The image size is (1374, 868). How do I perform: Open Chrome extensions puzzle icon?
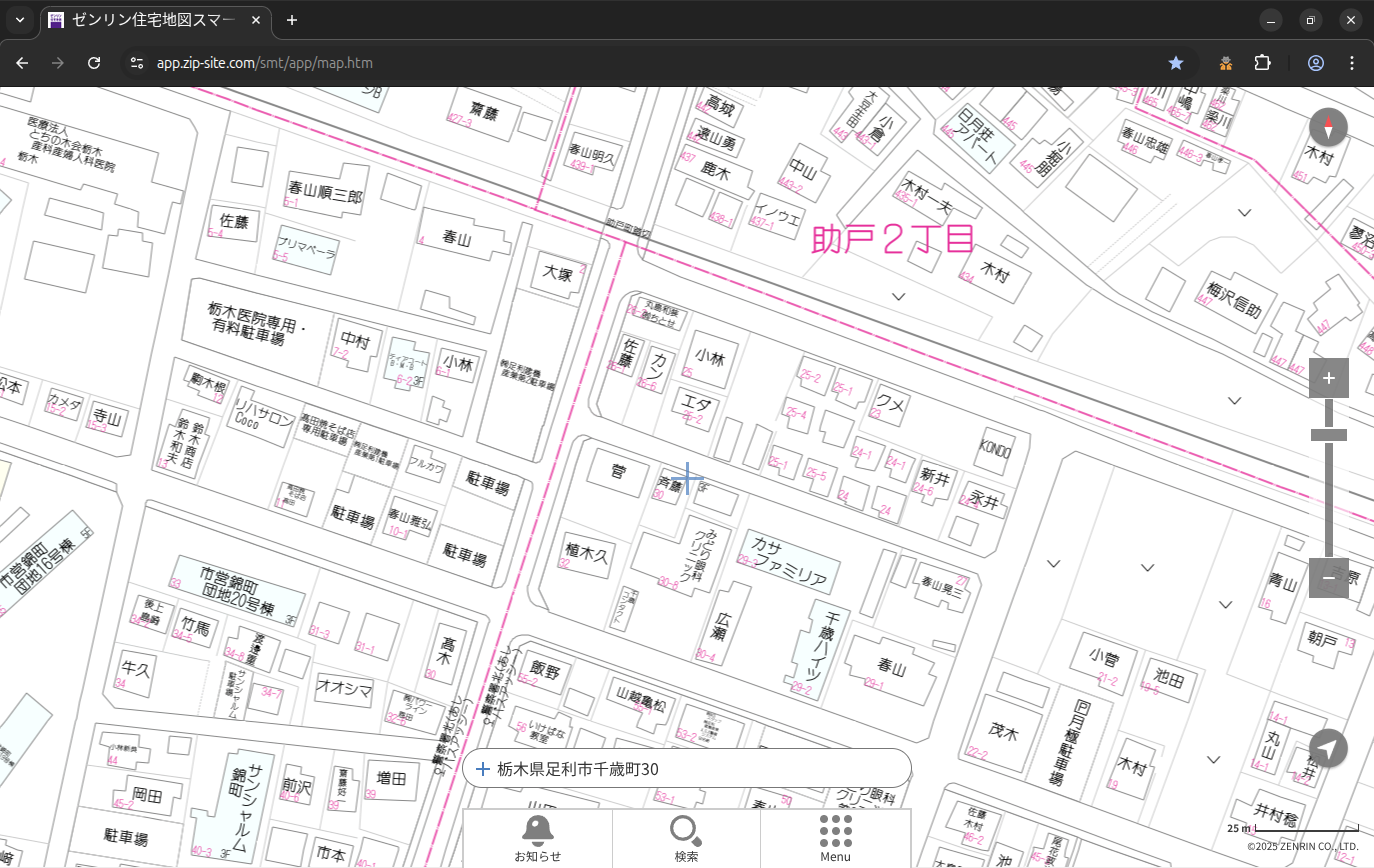pyautogui.click(x=1262, y=63)
